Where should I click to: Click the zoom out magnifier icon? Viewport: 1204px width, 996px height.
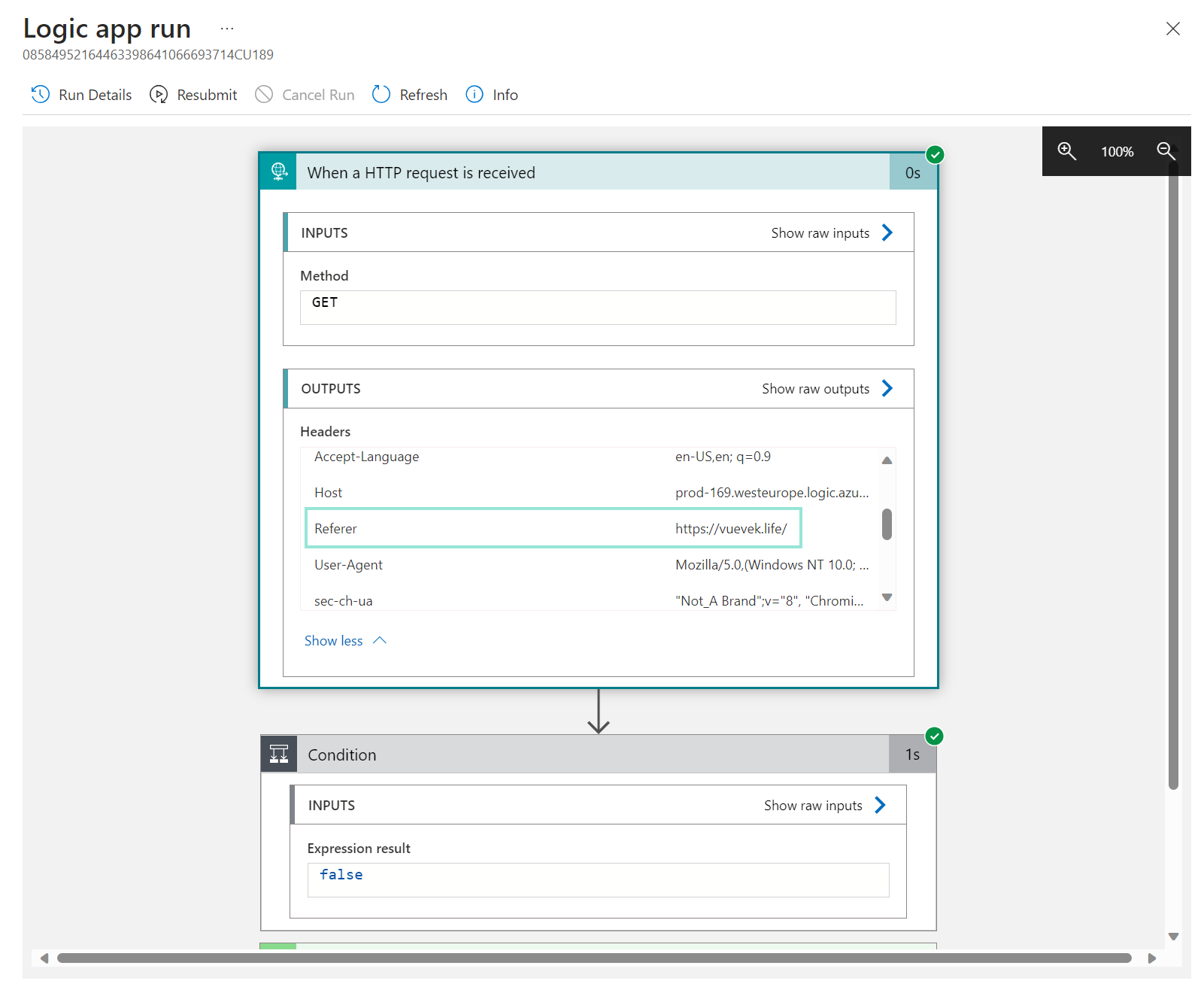1166,151
